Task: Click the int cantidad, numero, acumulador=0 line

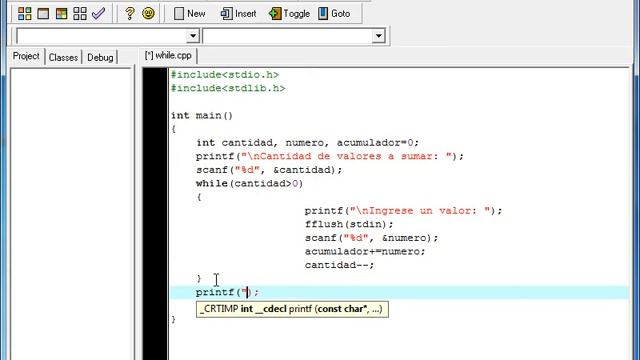Action: pos(307,142)
